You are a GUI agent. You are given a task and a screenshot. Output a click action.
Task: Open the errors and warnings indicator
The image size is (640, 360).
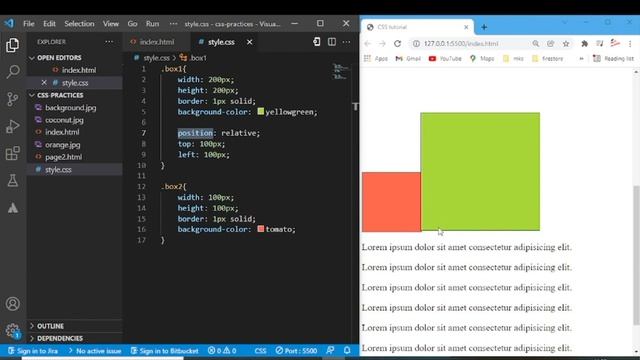pos(222,351)
